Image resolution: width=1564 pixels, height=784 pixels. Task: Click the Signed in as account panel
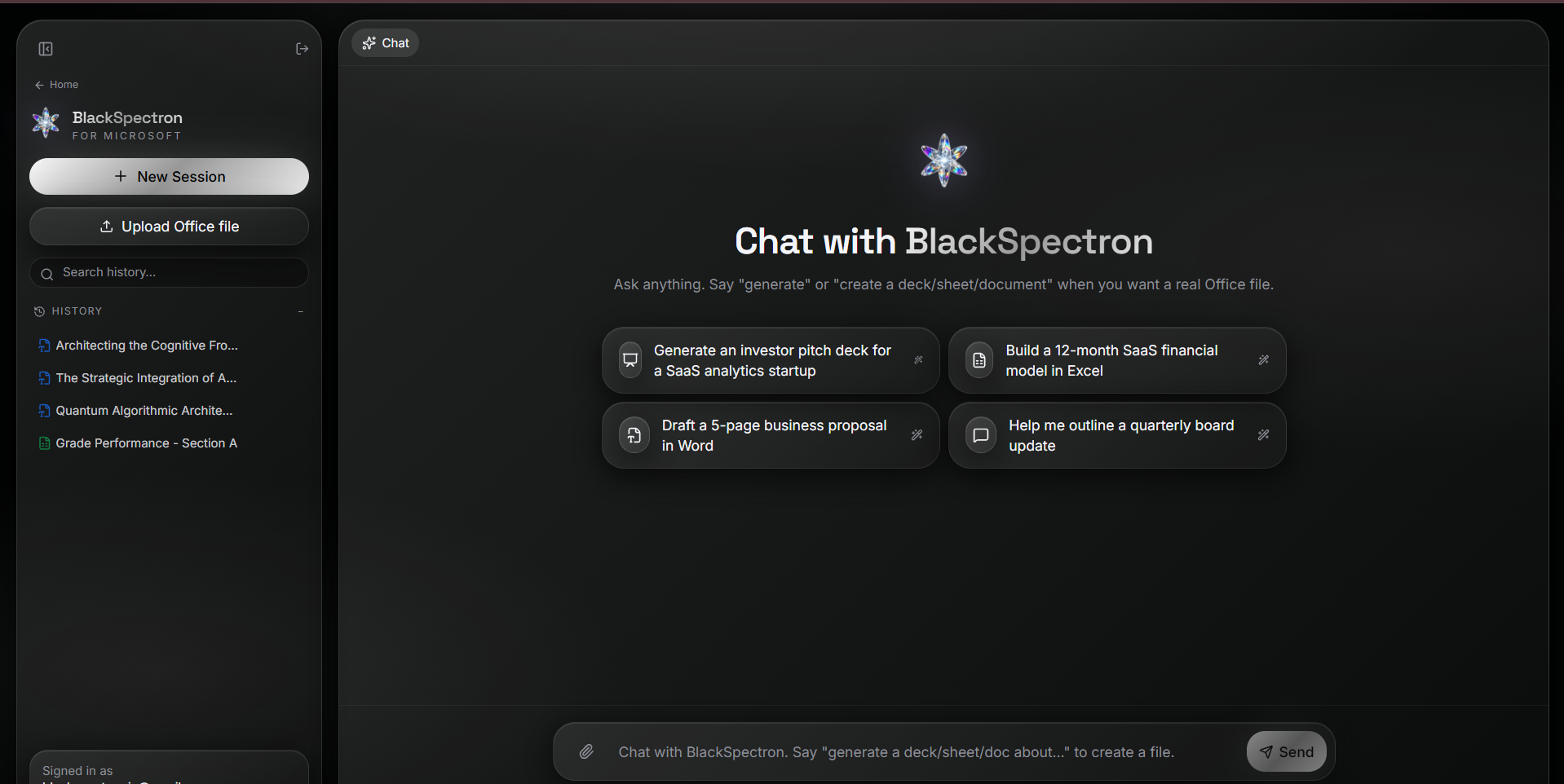click(169, 768)
